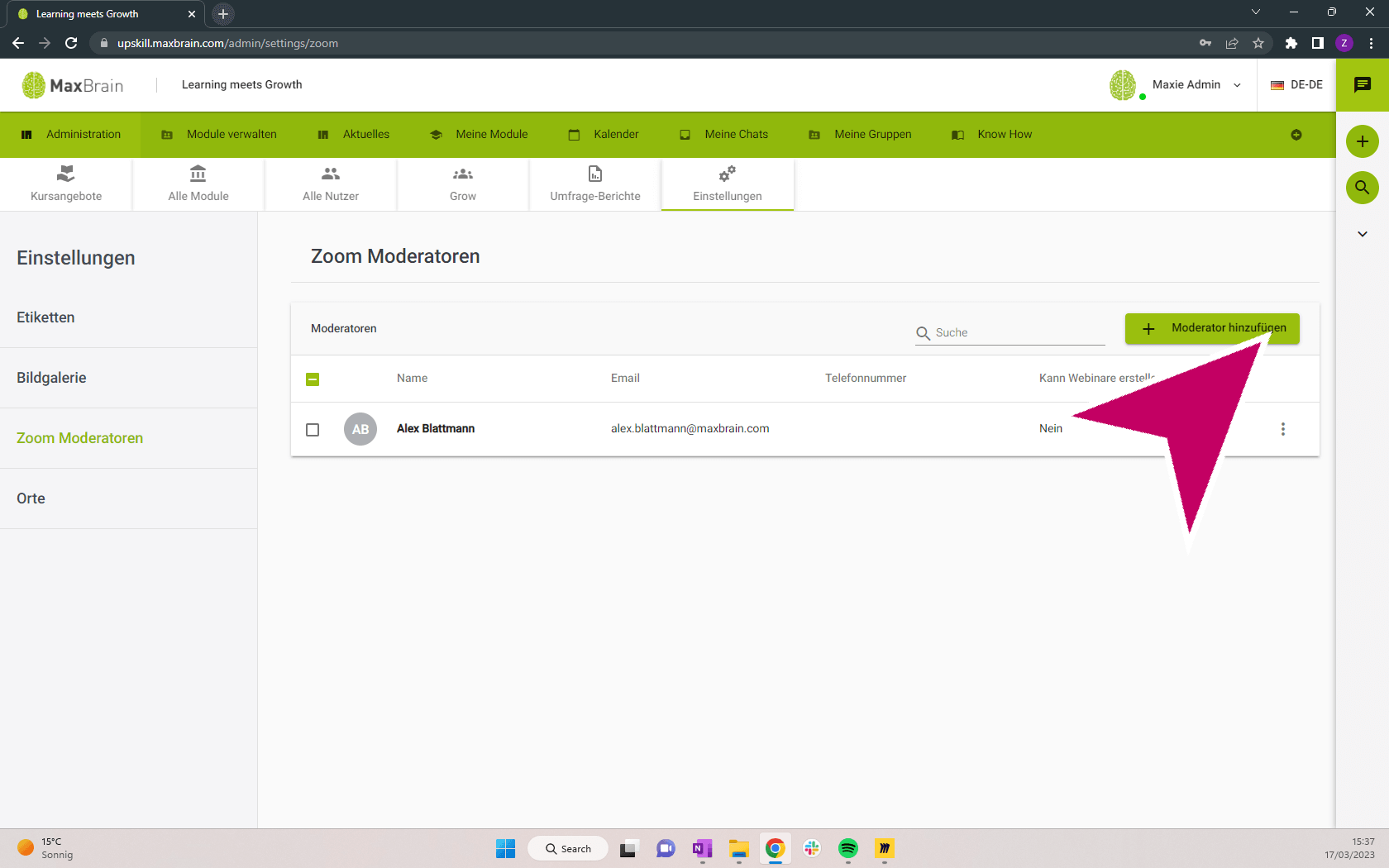Viewport: 1389px width, 868px height.
Task: Open the browser extensions puzzle icon
Action: 1291,43
